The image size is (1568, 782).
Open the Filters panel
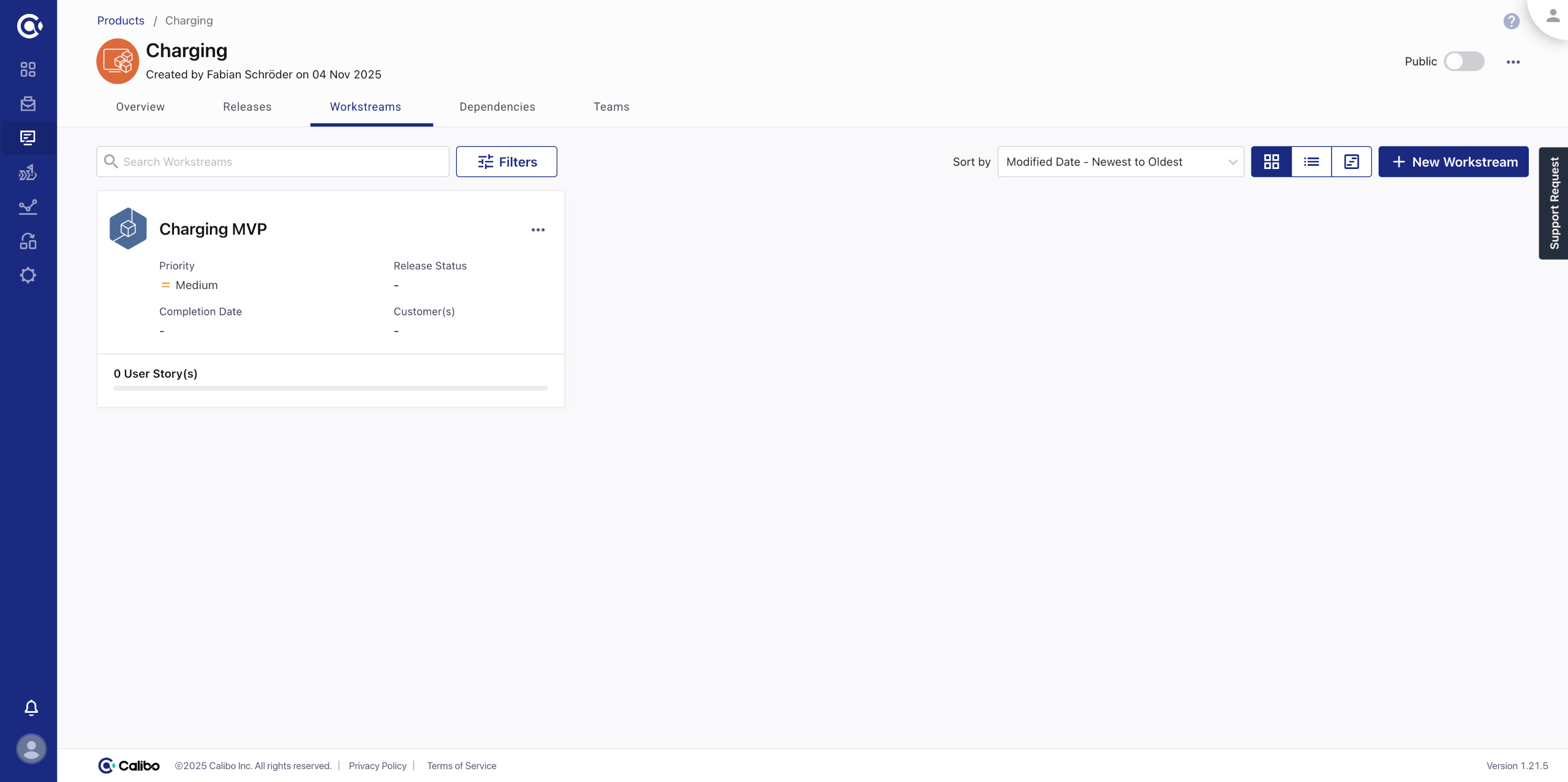pos(507,162)
